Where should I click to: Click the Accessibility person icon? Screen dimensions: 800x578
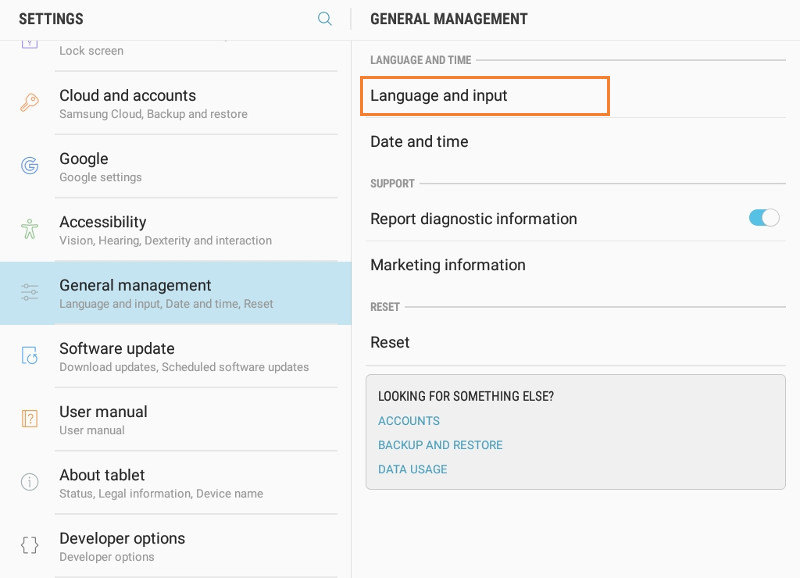(x=27, y=229)
